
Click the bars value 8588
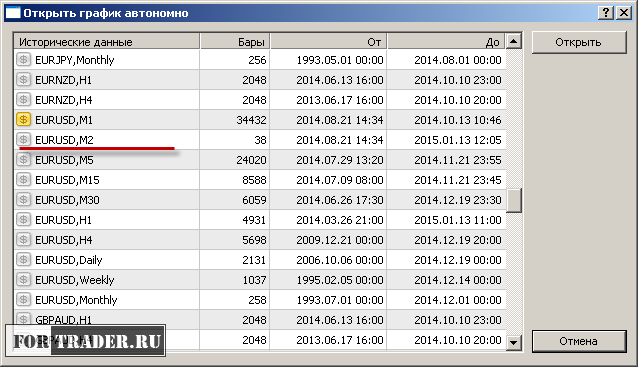tap(254, 180)
